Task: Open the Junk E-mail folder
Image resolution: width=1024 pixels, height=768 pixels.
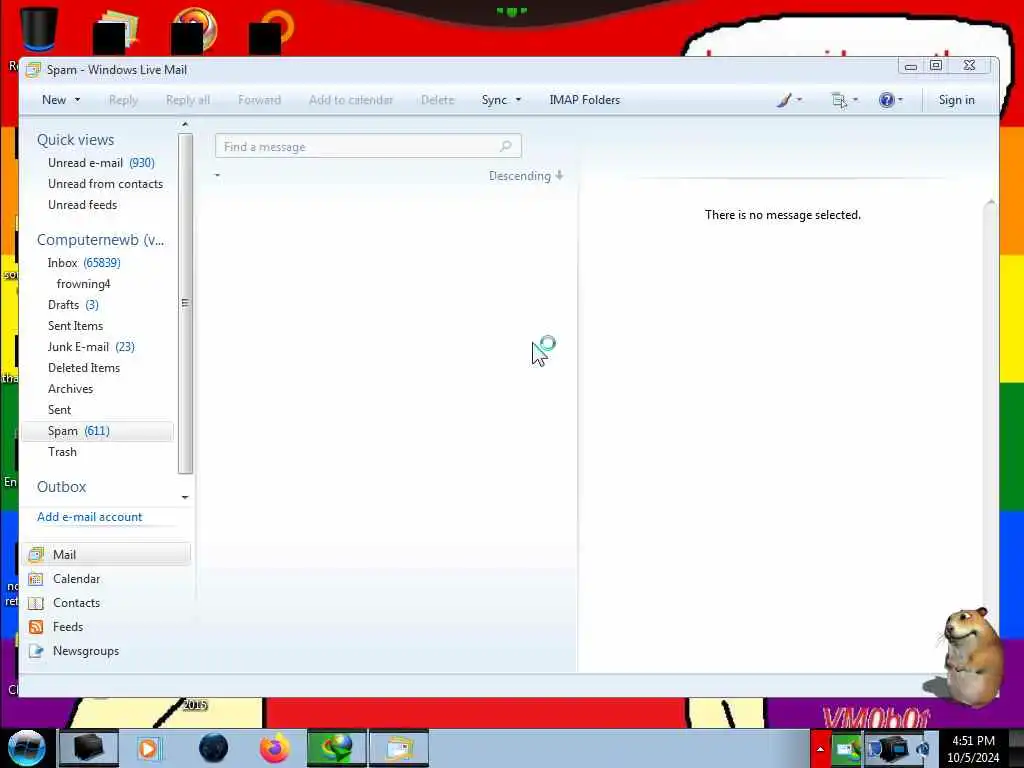Action: pyautogui.click(x=91, y=347)
